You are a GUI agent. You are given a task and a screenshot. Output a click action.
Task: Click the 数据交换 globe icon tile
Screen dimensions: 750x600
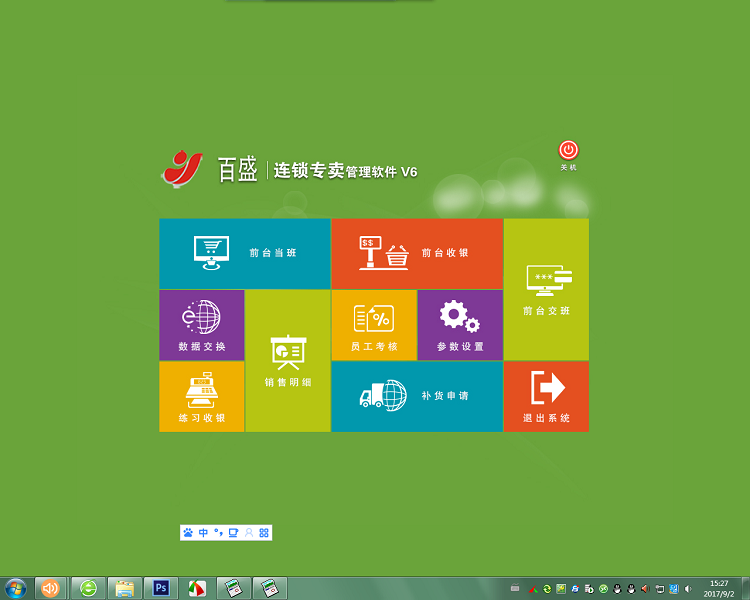(x=201, y=325)
